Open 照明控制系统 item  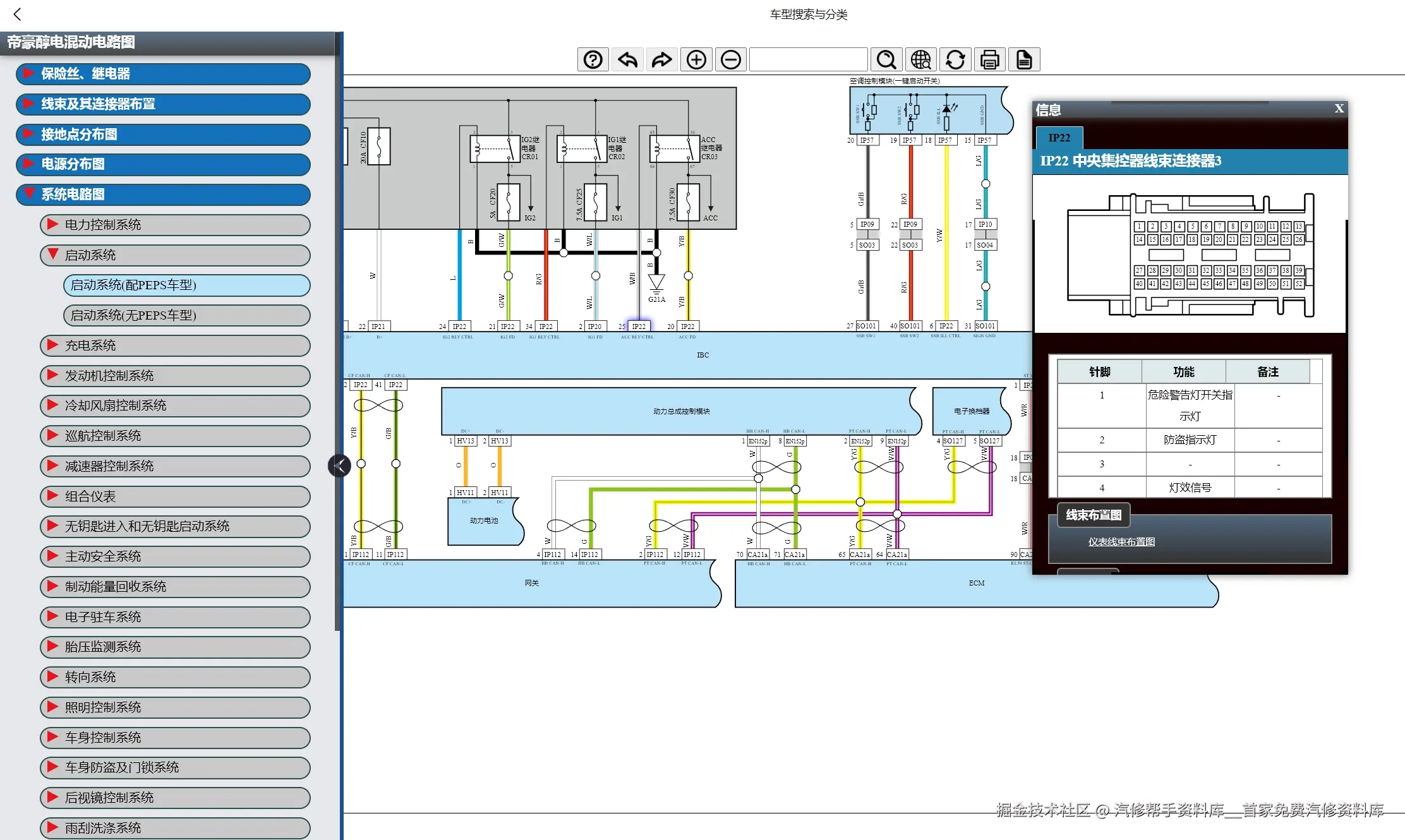[175, 707]
